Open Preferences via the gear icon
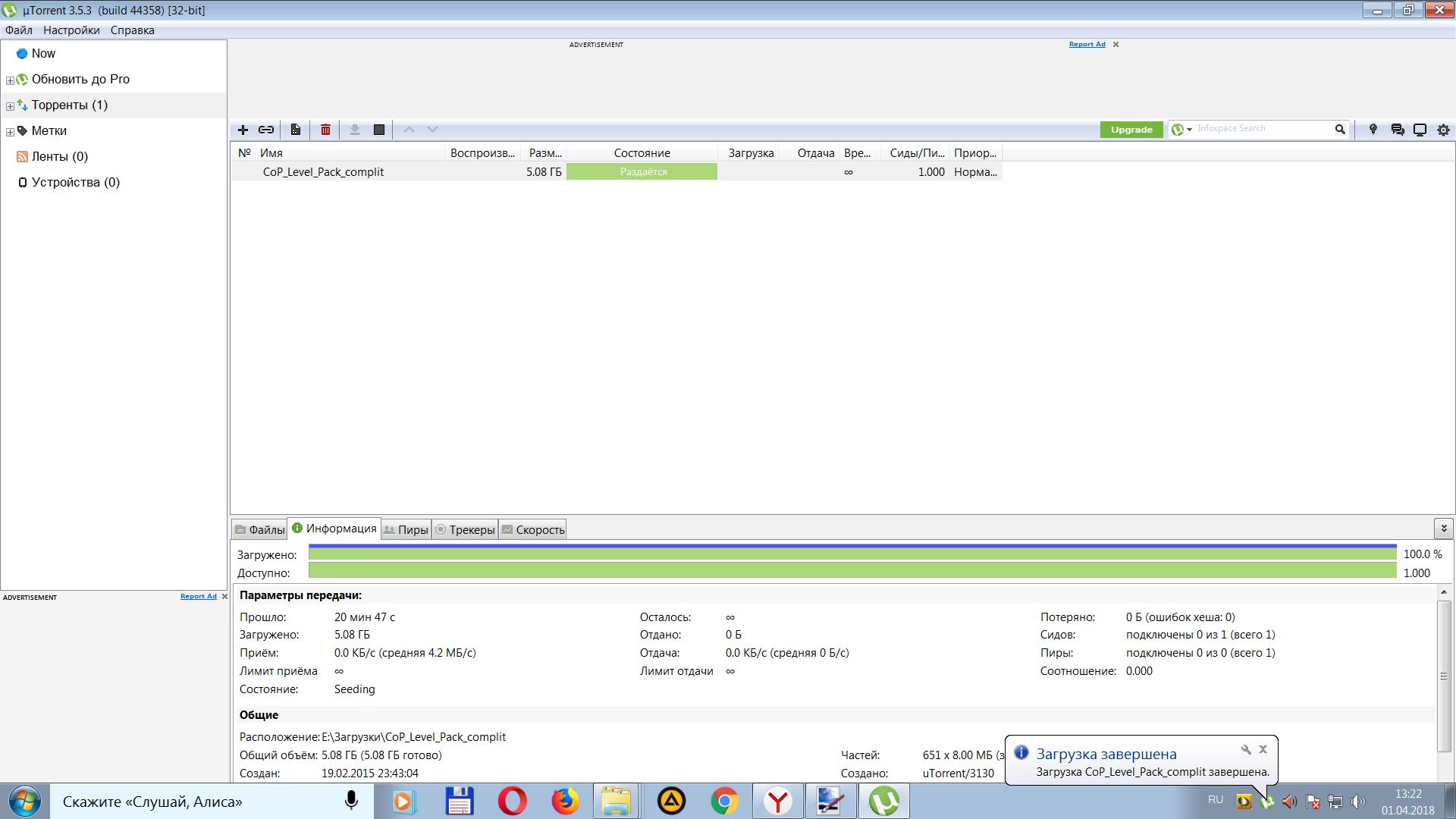Screen dimensions: 1456x819 [x=1443, y=130]
